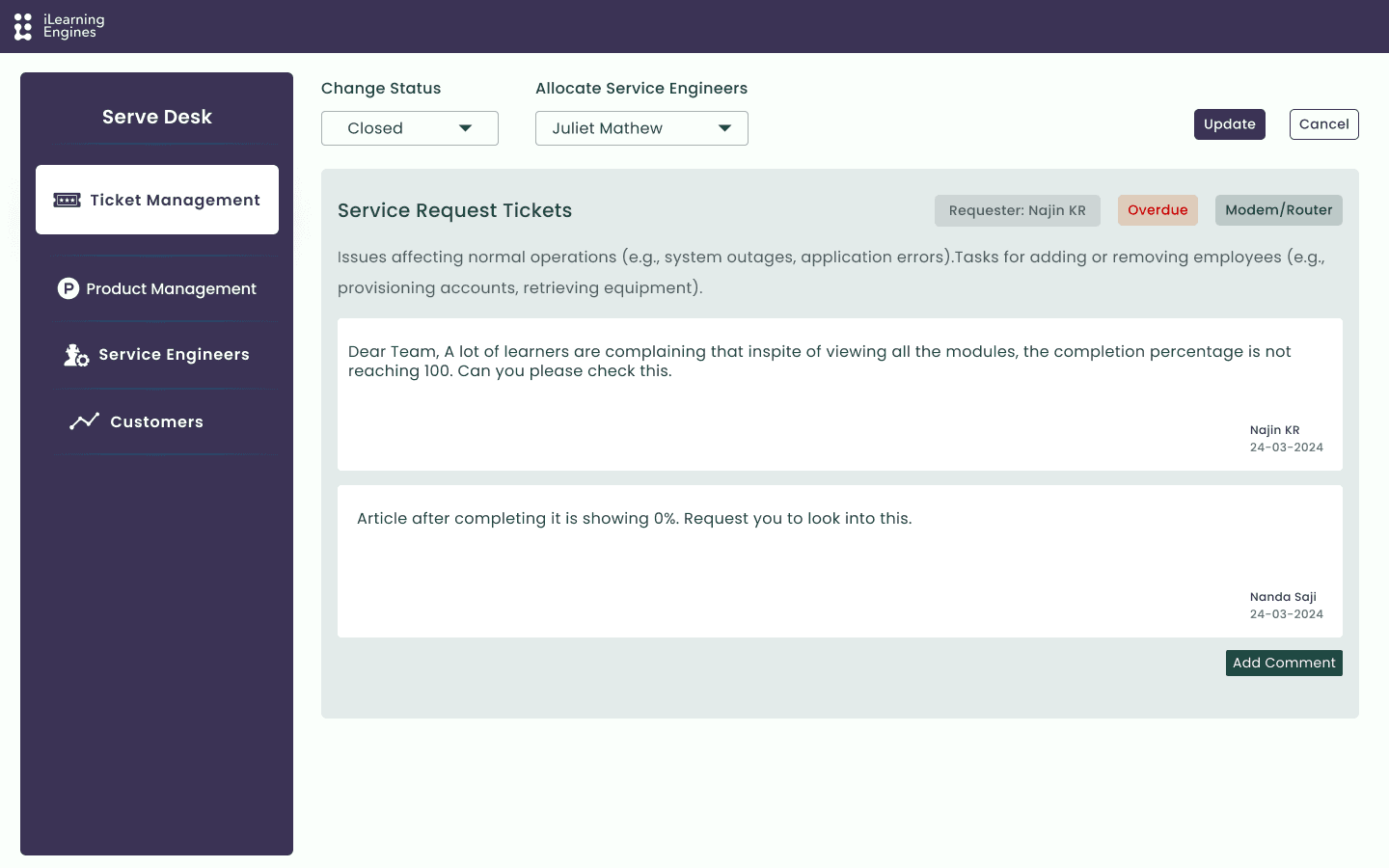The height and width of the screenshot is (868, 1389).
Task: Click the Add Comment button
Action: click(1284, 663)
